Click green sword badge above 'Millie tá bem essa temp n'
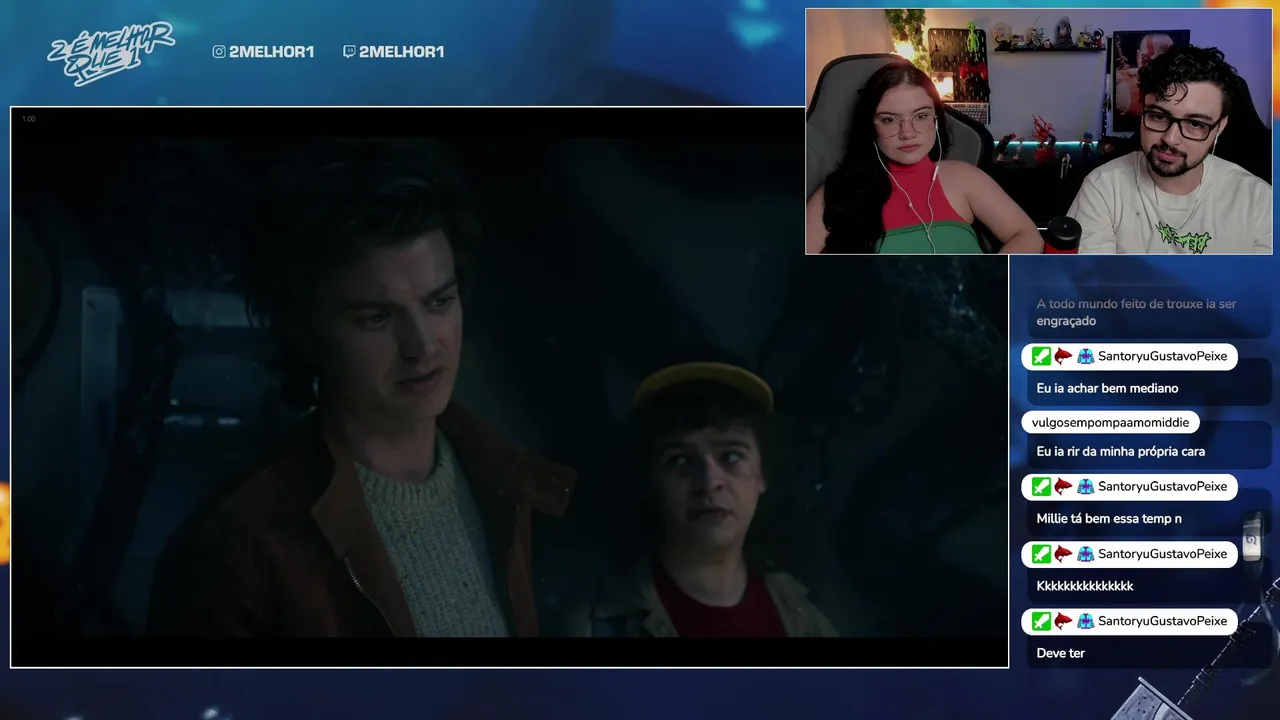Image resolution: width=1280 pixels, height=720 pixels. [x=1041, y=487]
